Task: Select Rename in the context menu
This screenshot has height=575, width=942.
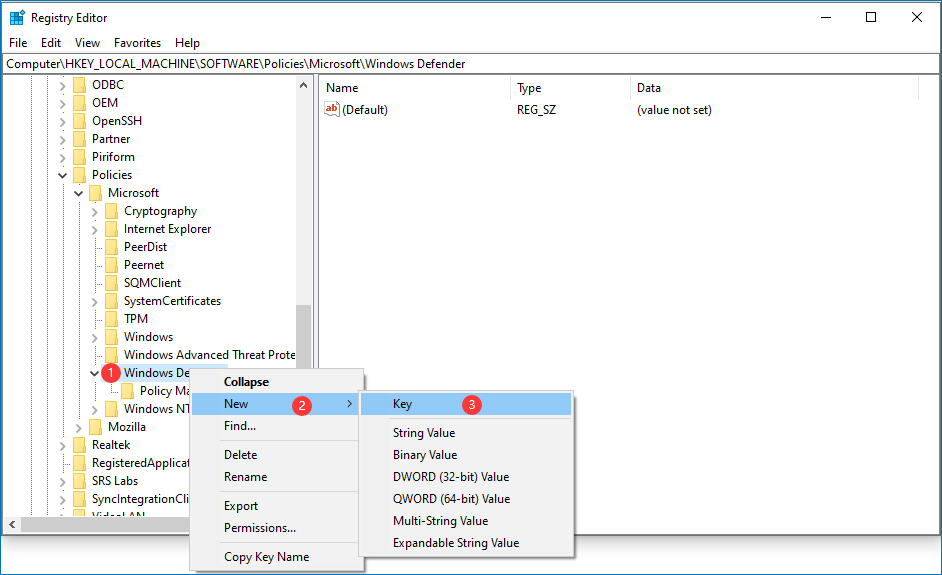Action: pyautogui.click(x=277, y=477)
